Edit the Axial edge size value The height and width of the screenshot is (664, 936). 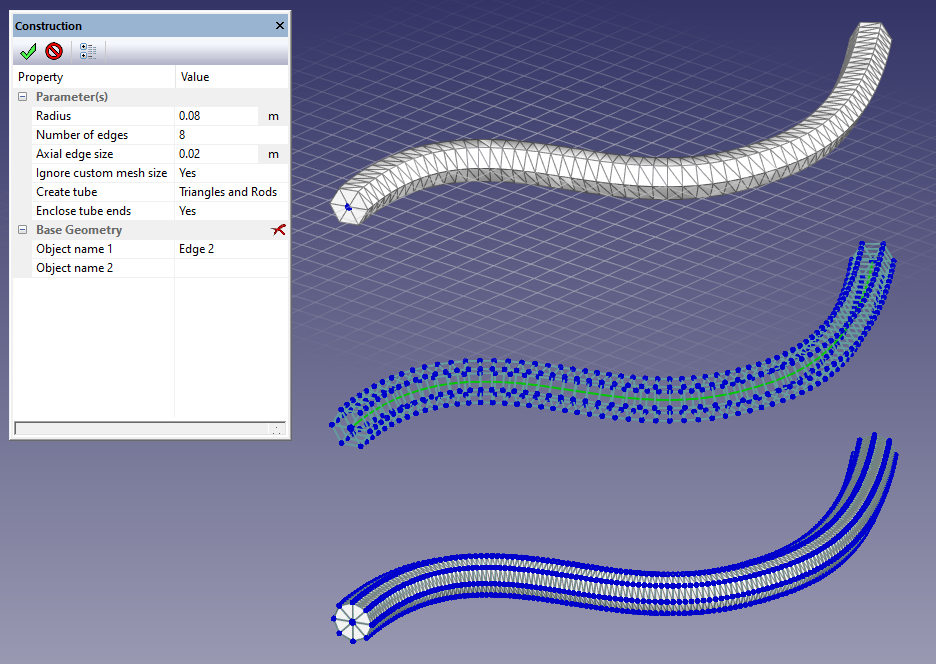(x=216, y=154)
